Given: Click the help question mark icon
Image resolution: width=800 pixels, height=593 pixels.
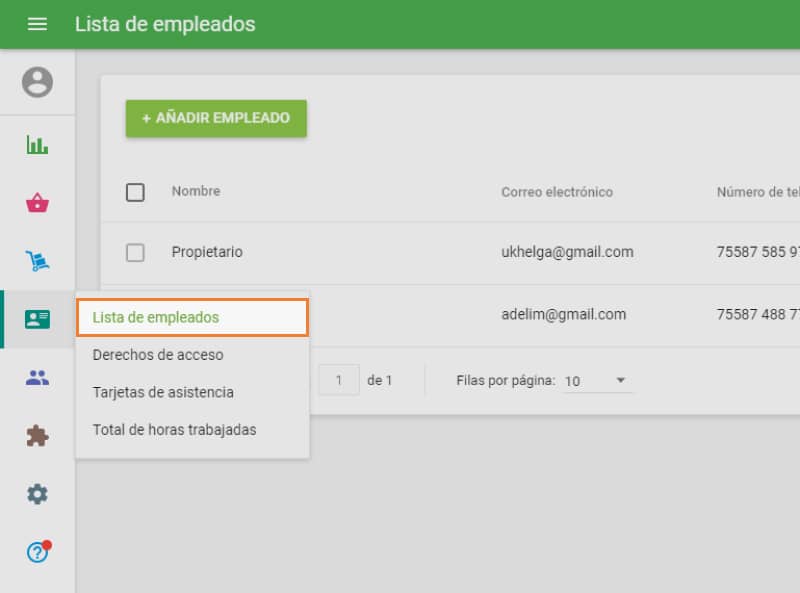Looking at the screenshot, I should [x=38, y=551].
